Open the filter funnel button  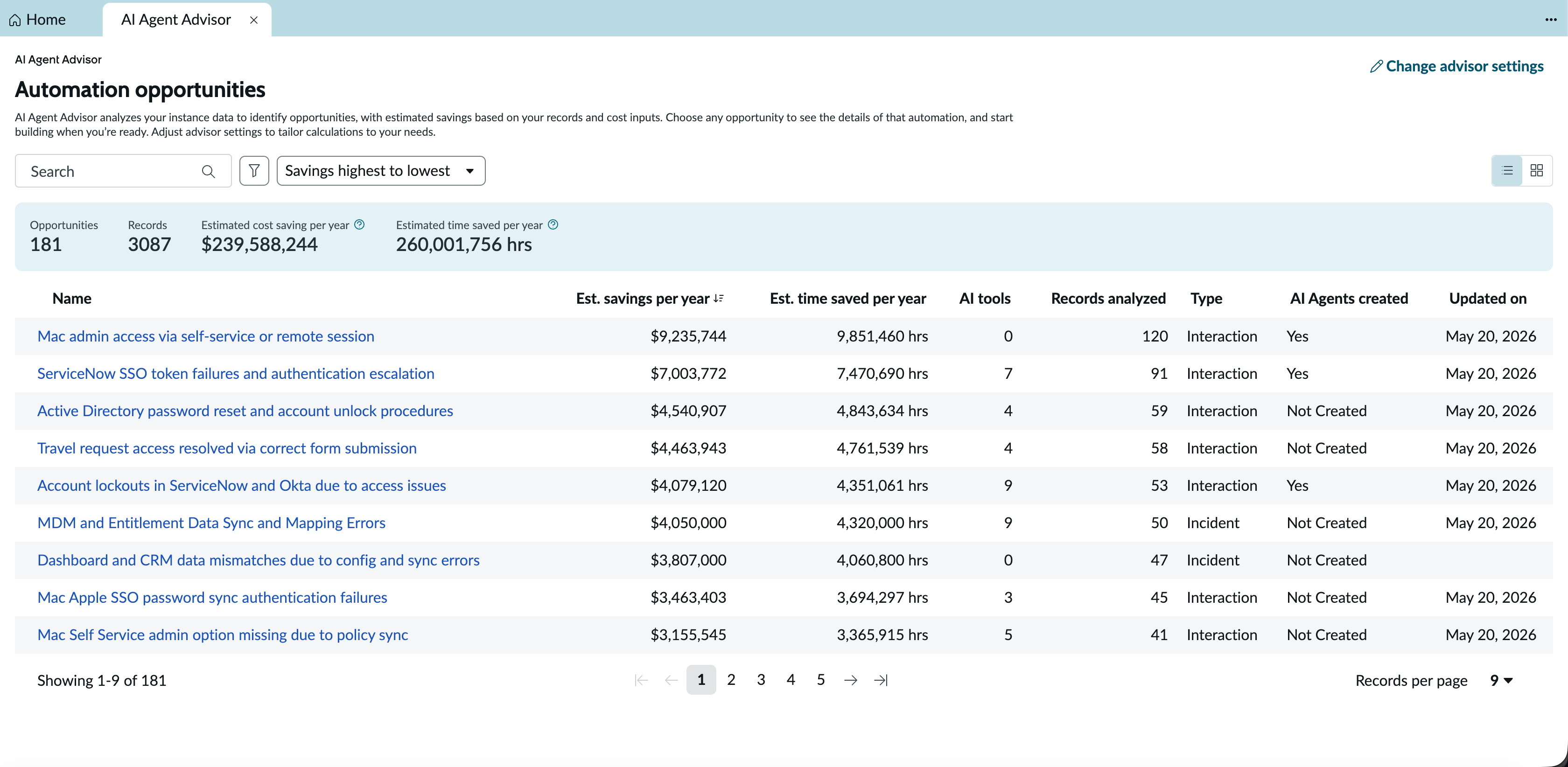click(x=254, y=171)
